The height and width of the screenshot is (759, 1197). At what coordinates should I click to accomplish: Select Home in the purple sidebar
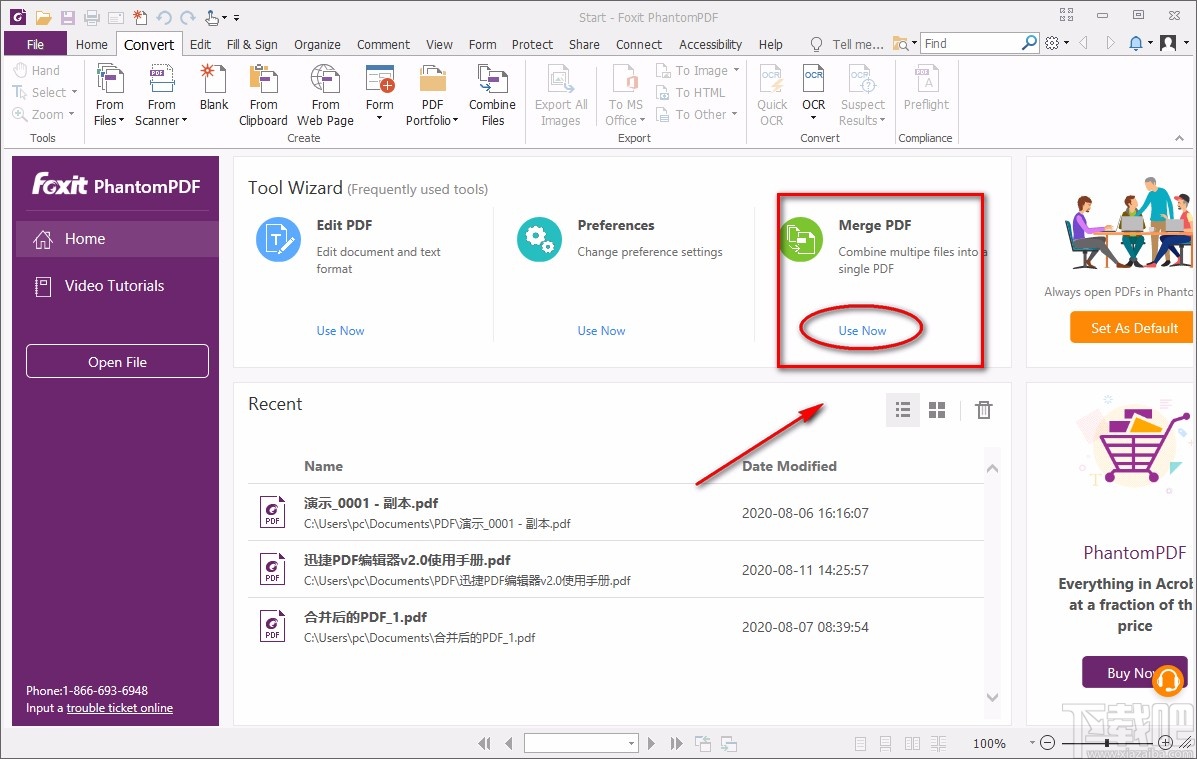[x=117, y=239]
